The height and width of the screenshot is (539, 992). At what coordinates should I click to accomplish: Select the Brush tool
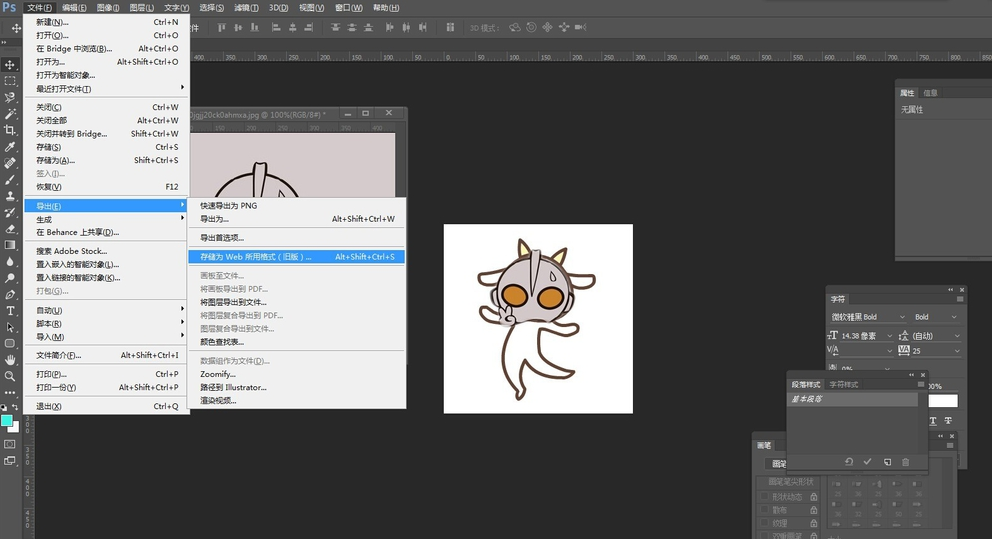(10, 179)
